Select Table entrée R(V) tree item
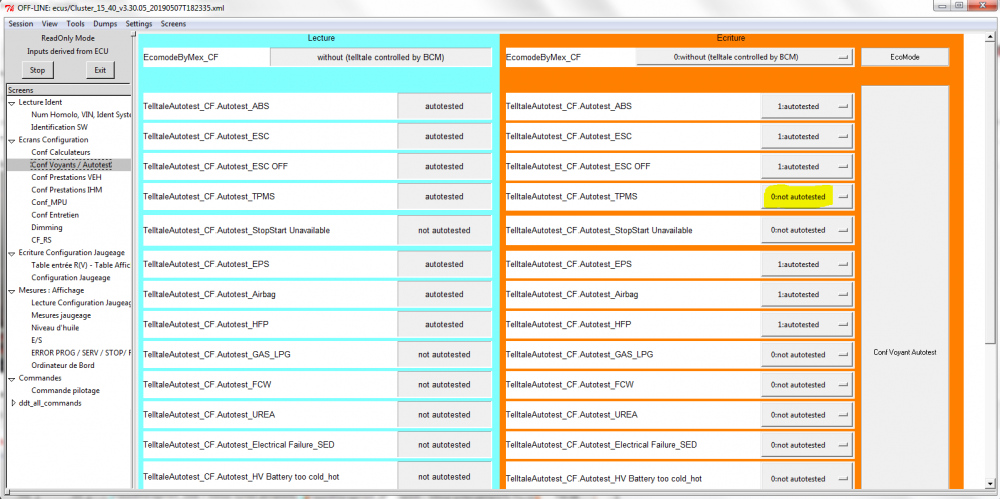Viewport: 1000px width, 499px height. point(81,265)
